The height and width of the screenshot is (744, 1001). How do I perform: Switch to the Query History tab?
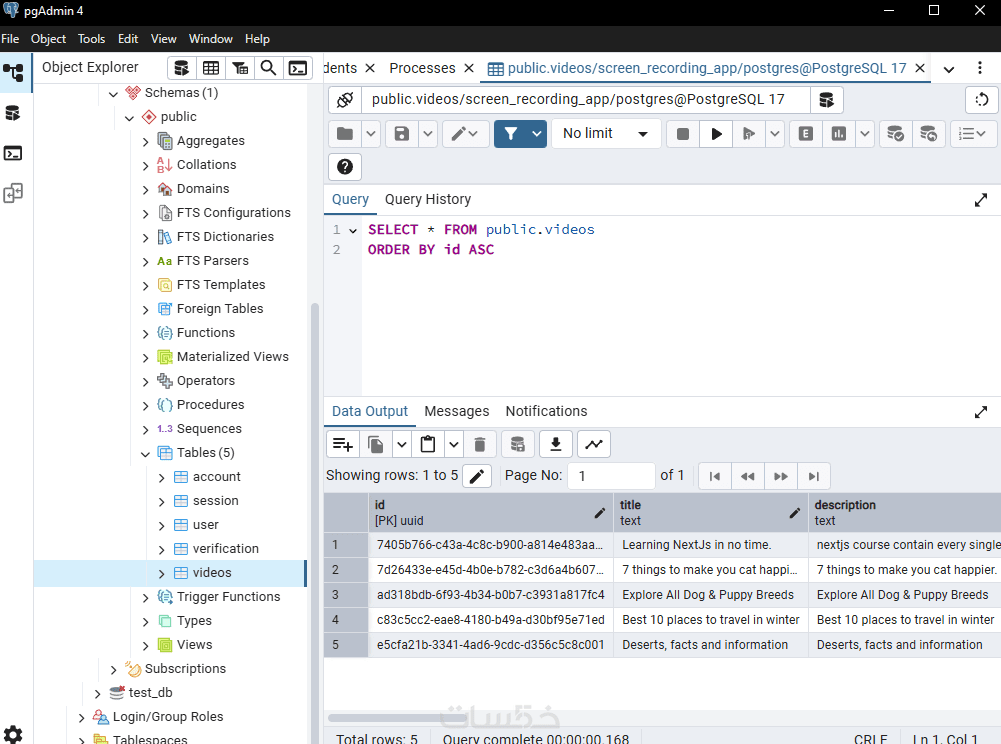tap(428, 199)
